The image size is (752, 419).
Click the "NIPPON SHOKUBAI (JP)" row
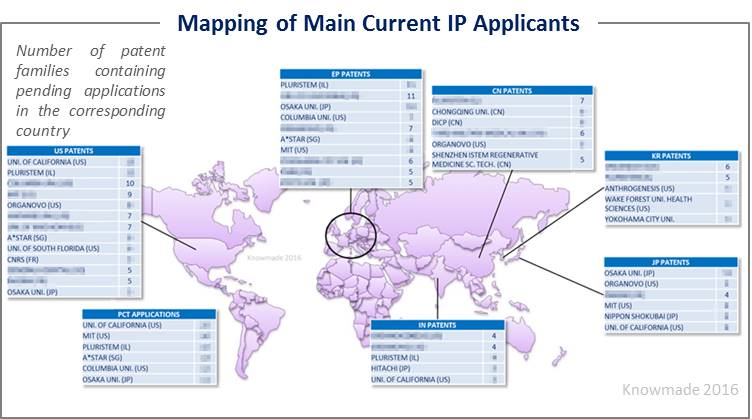pyautogui.click(x=670, y=316)
